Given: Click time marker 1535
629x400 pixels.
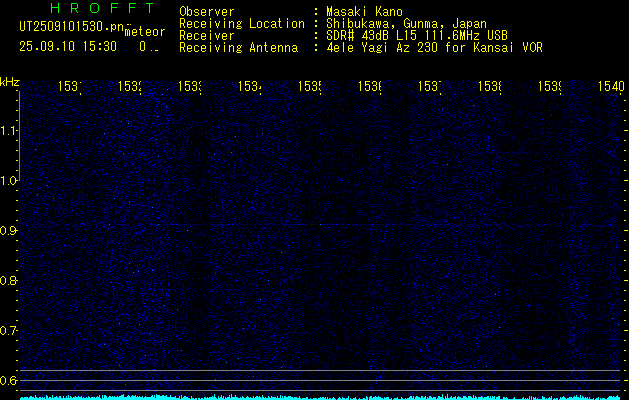Looking at the screenshot, I should point(310,86).
